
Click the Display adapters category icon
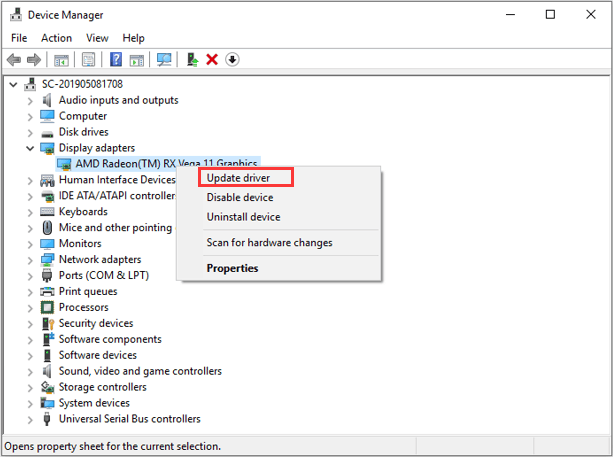click(x=47, y=148)
